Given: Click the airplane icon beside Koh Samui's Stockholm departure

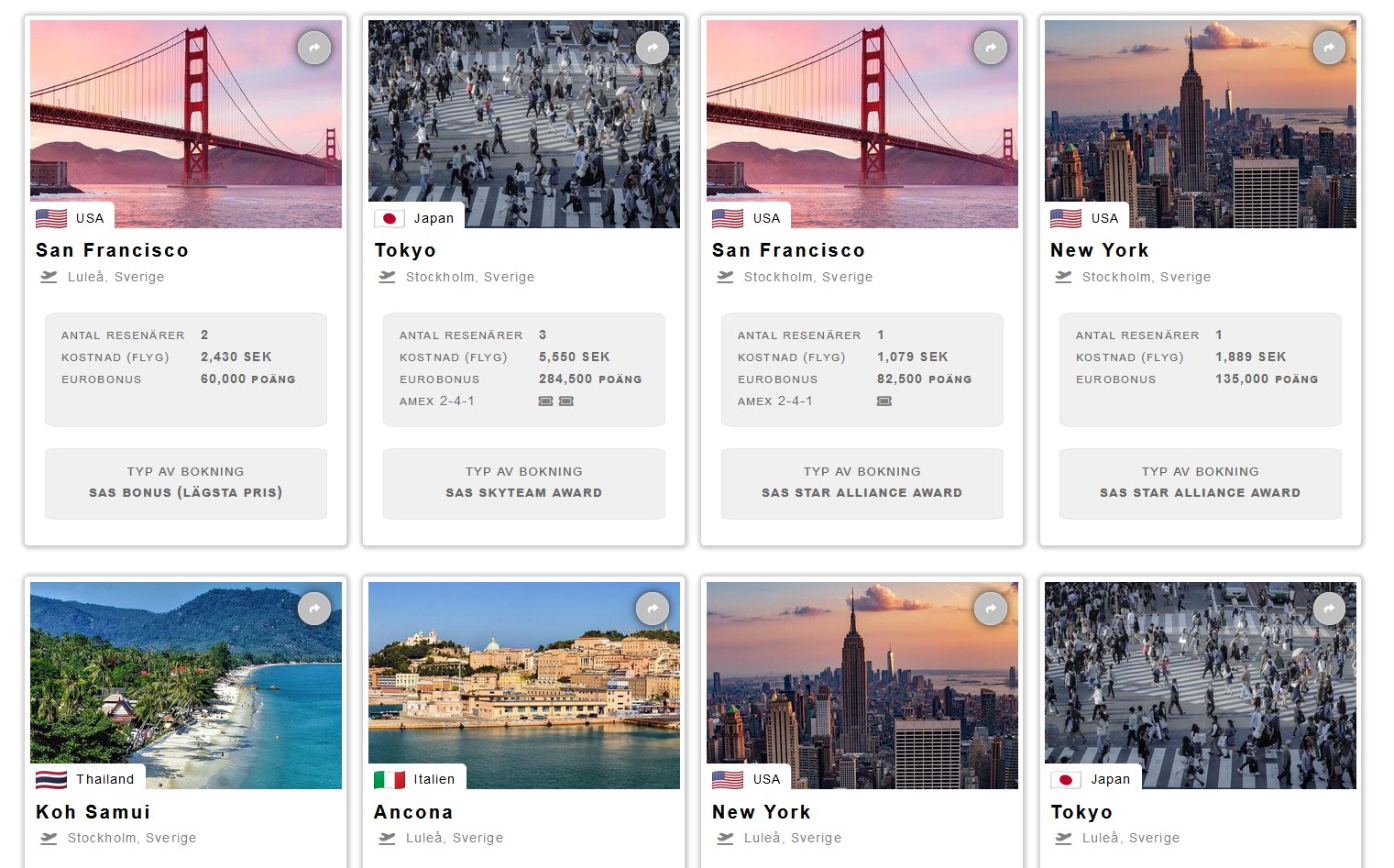Looking at the screenshot, I should click(49, 838).
